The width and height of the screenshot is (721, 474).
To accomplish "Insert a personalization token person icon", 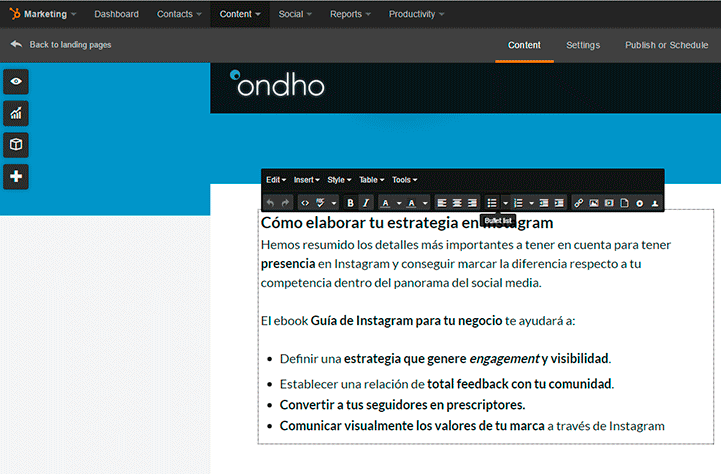I will 655,203.
